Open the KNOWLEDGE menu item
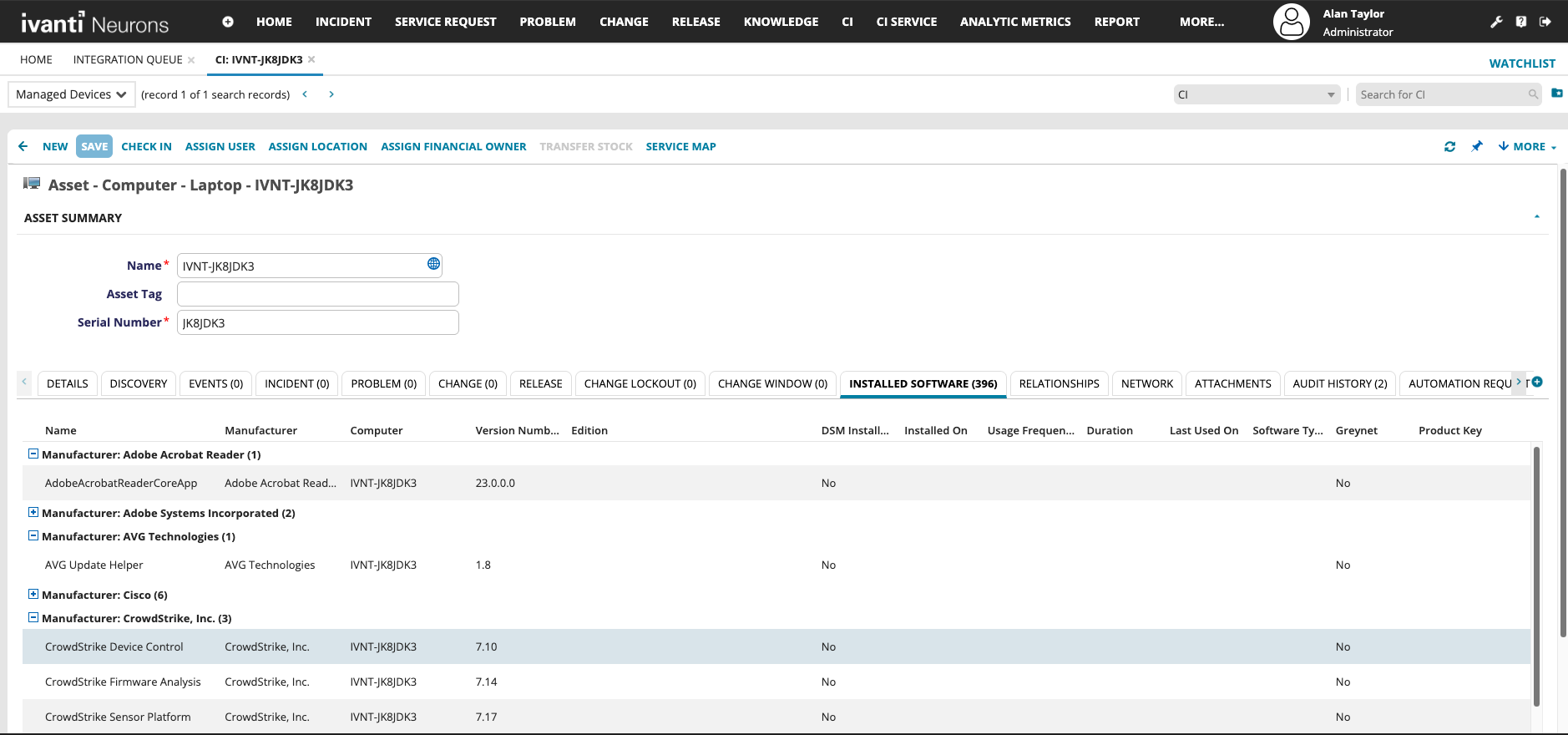Image resolution: width=1568 pixels, height=735 pixels. click(781, 22)
